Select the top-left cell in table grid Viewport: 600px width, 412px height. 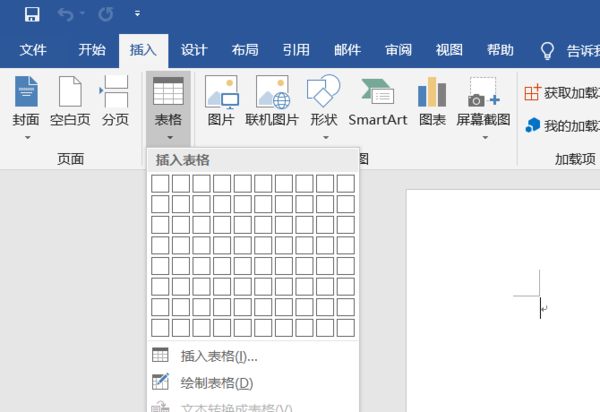pos(160,184)
